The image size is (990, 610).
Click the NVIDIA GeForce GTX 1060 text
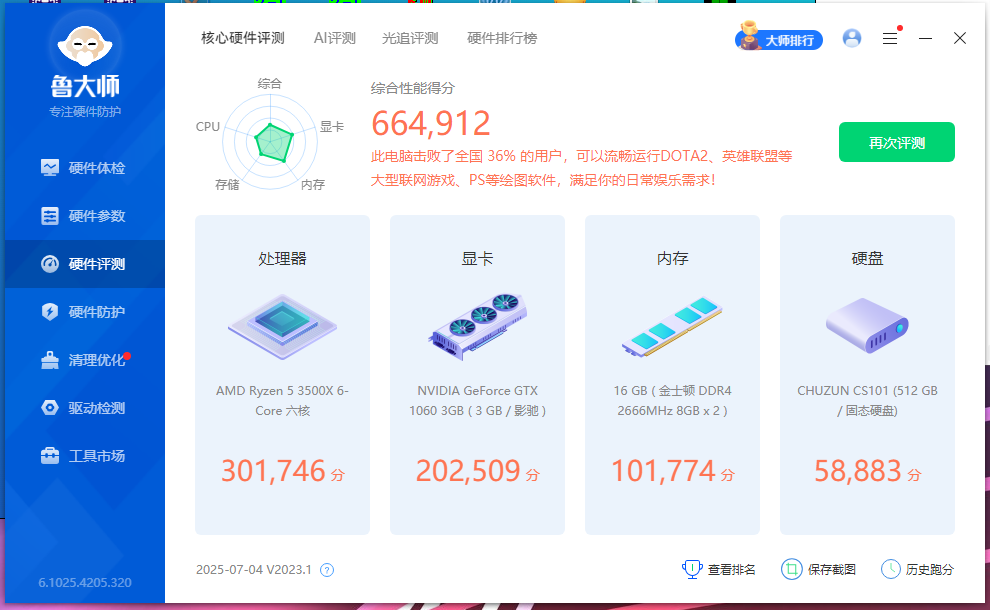(477, 400)
